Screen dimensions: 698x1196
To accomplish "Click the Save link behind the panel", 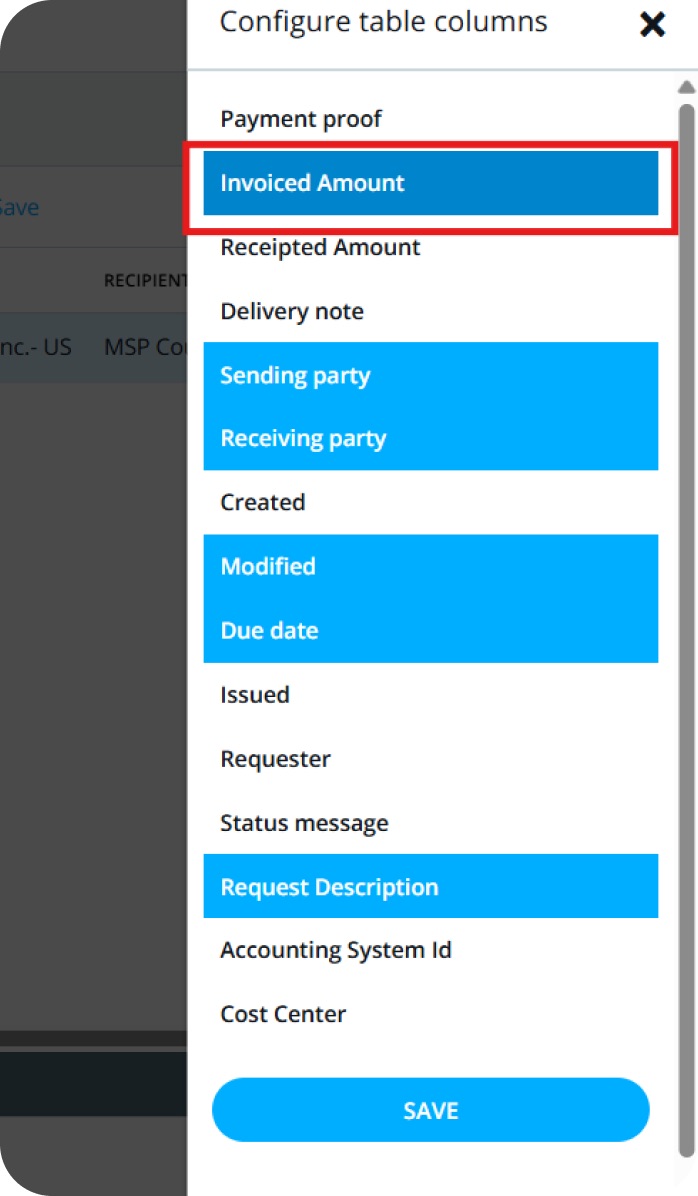I will pos(18,208).
